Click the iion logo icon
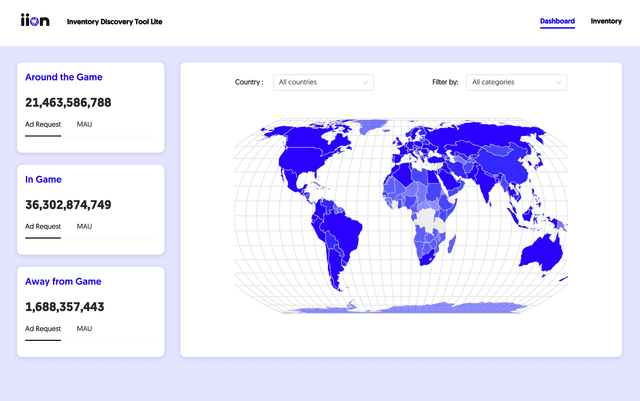This screenshot has width=640, height=401. tap(35, 21)
